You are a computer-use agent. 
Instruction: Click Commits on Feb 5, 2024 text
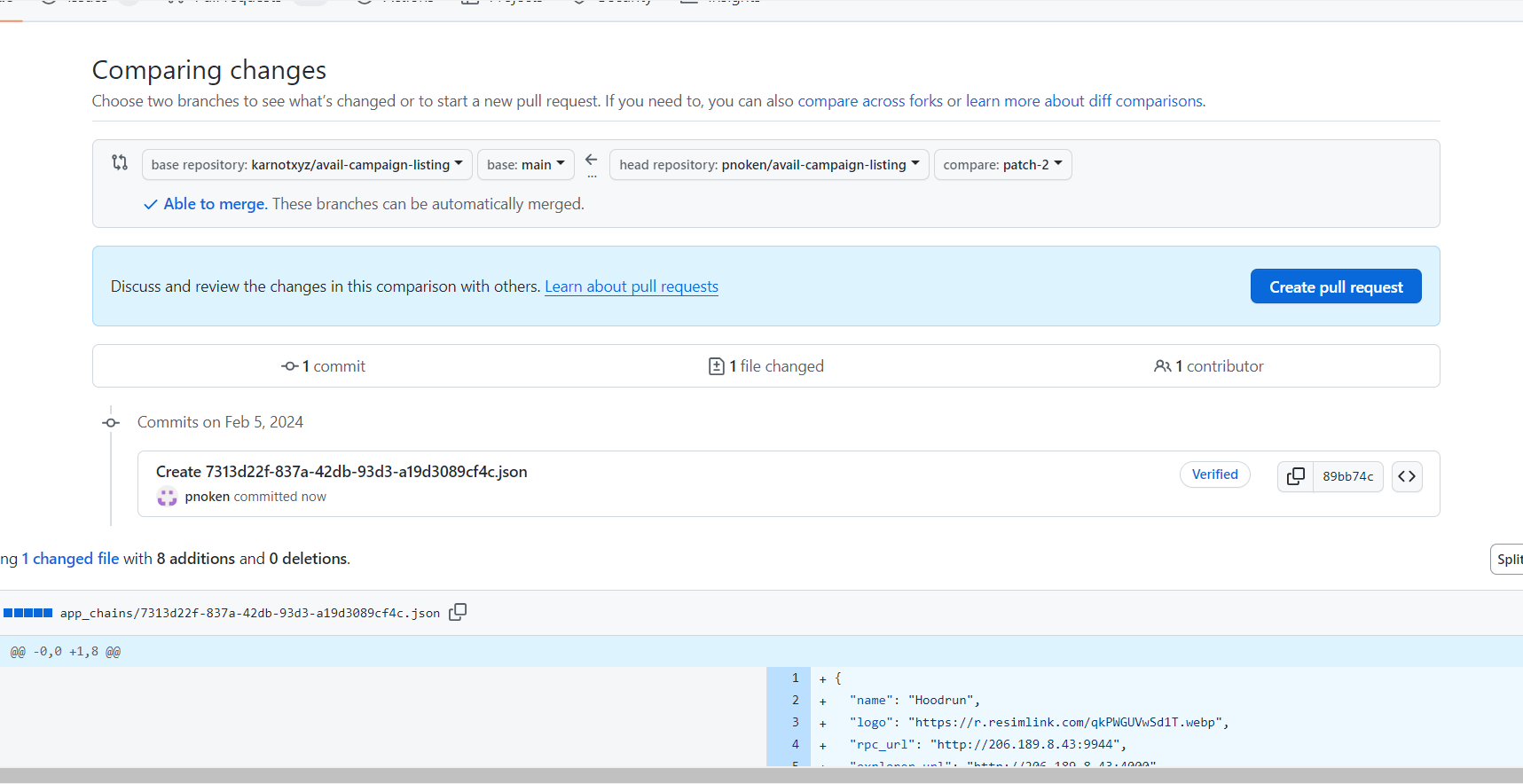click(x=220, y=422)
